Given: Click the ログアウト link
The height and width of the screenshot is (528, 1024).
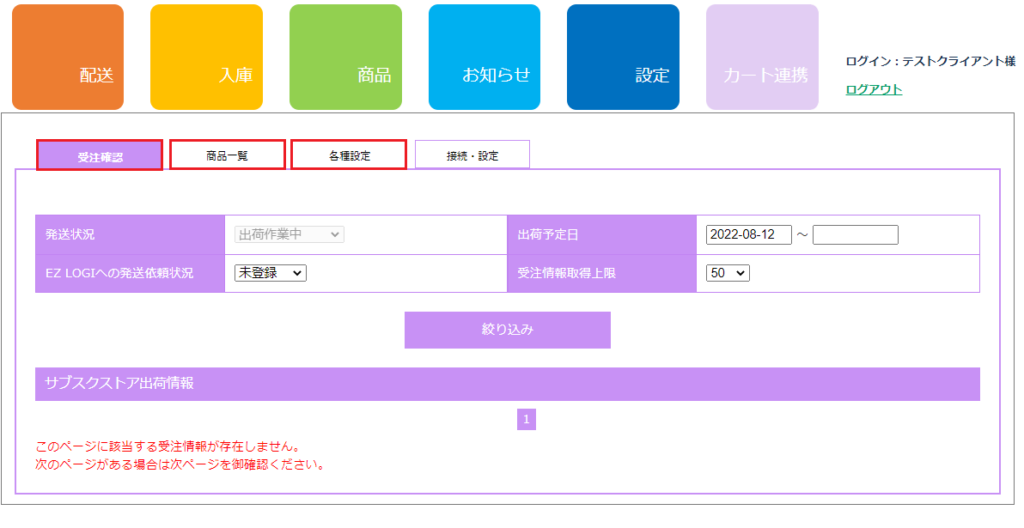Looking at the screenshot, I should tap(873, 89).
